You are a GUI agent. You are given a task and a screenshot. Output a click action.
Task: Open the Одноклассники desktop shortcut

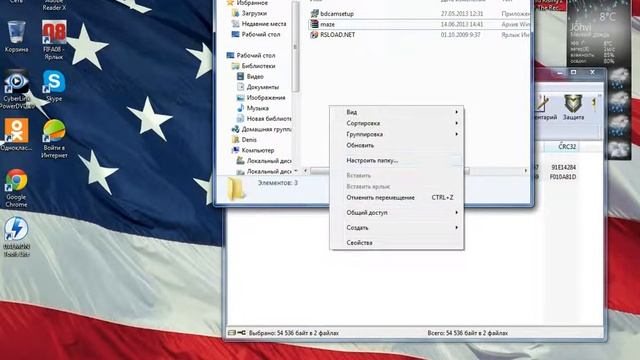(16, 135)
